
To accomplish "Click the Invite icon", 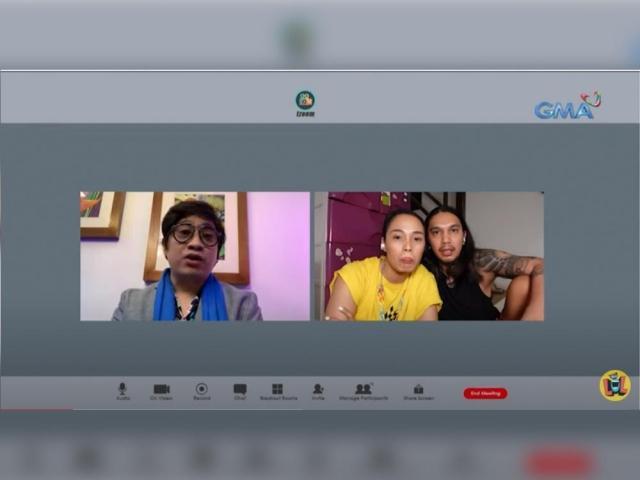I will pos(318,388).
